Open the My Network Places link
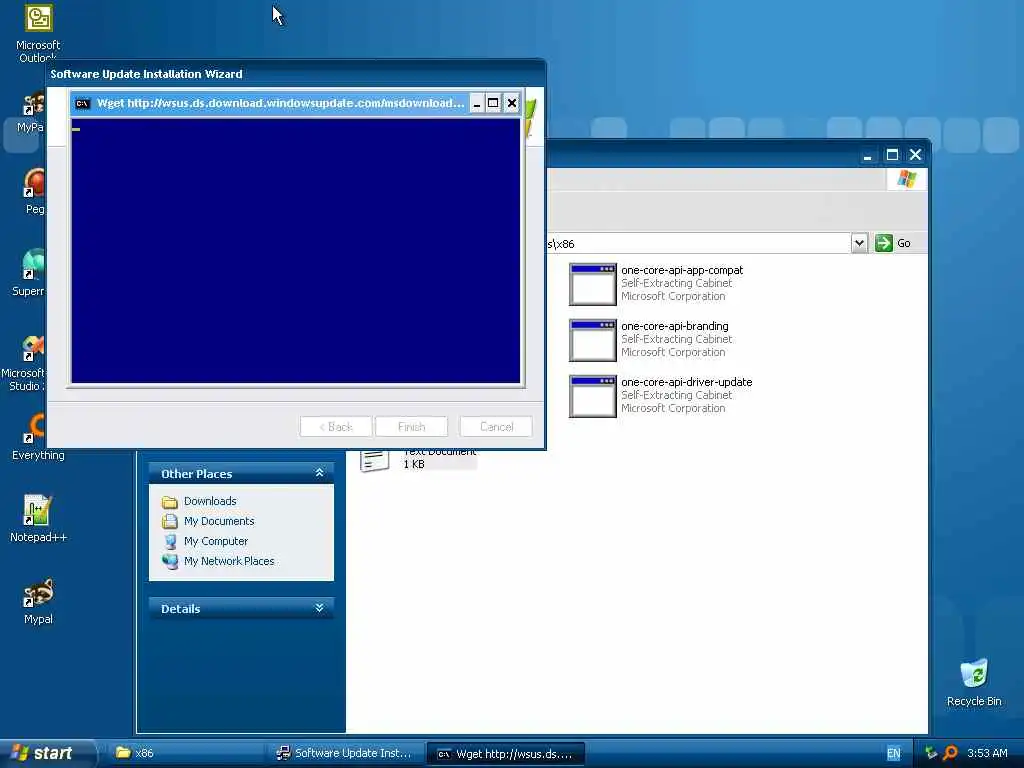 pyautogui.click(x=229, y=561)
